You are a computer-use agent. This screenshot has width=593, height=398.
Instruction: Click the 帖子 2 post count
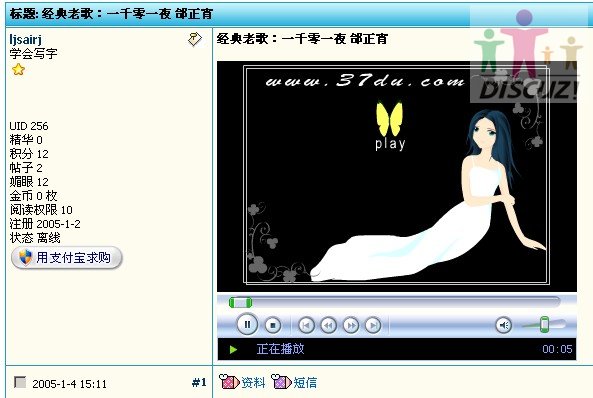point(26,168)
